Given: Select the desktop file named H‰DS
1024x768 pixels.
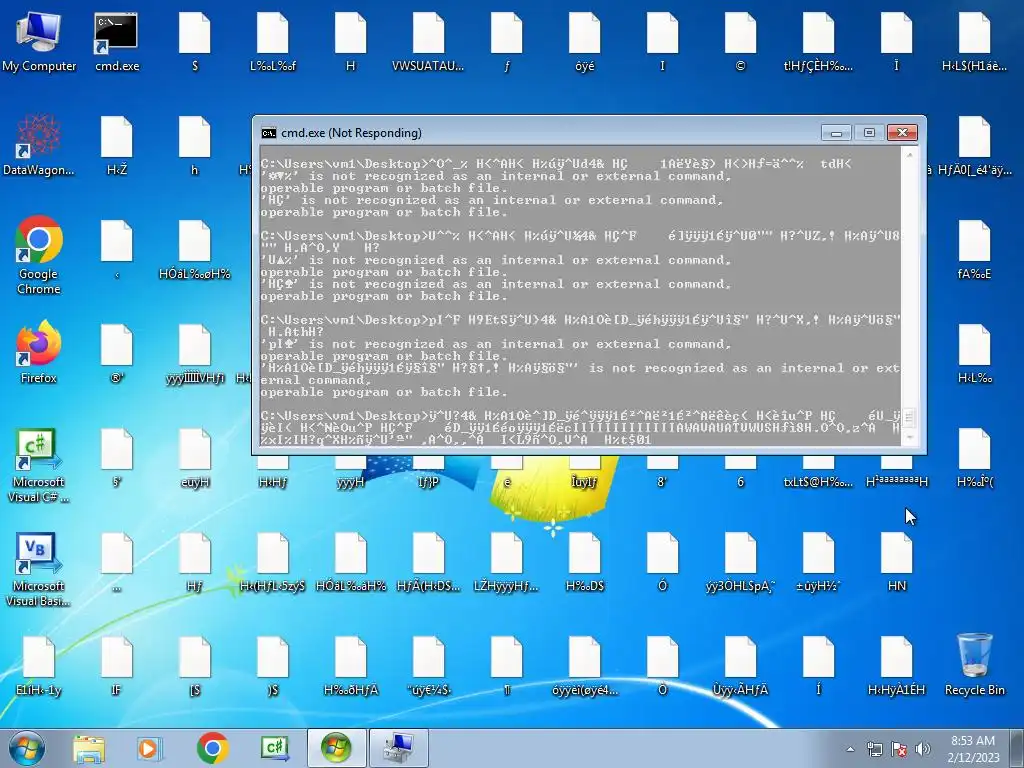Looking at the screenshot, I should 584,563.
